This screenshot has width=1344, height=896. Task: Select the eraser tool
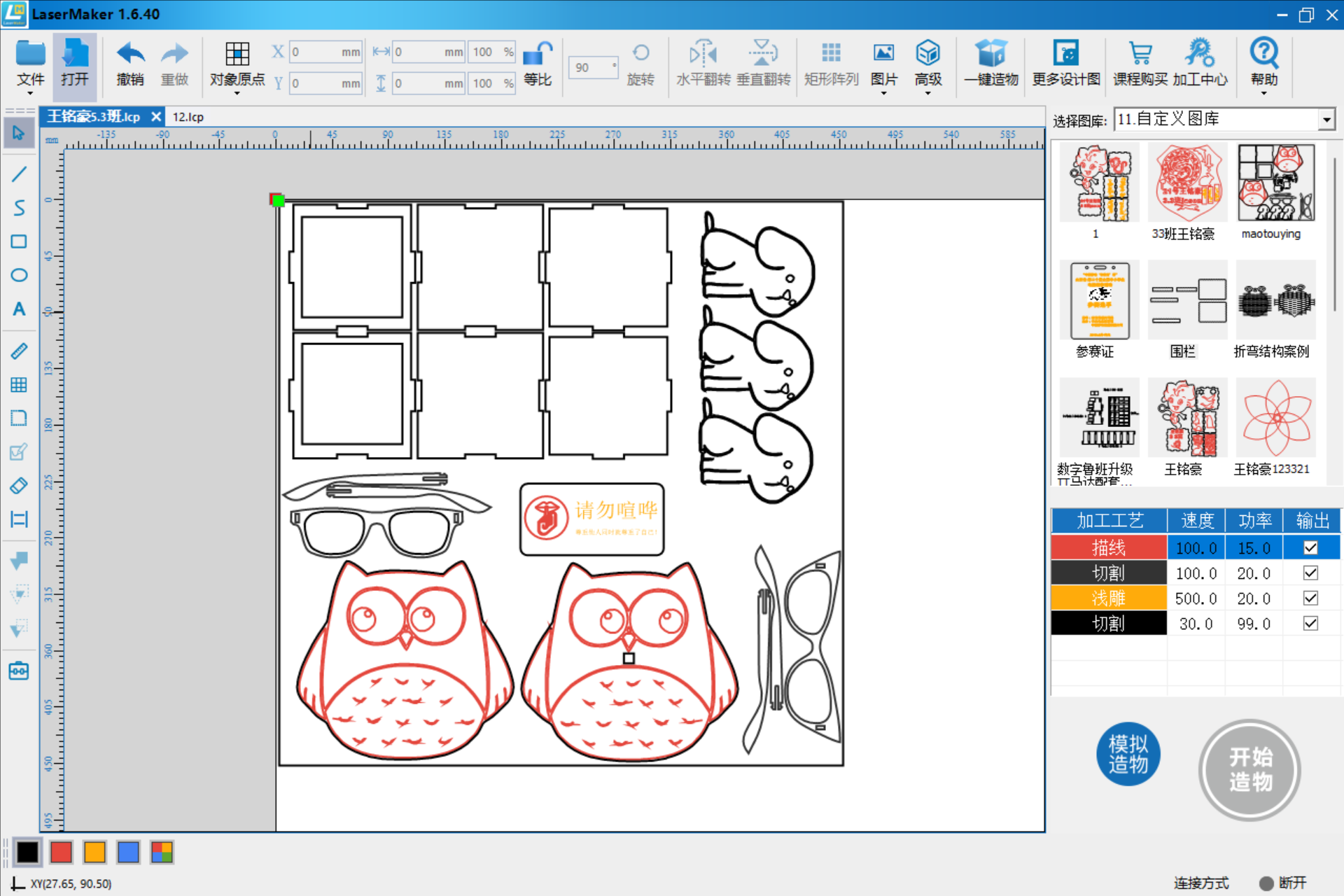[x=19, y=485]
